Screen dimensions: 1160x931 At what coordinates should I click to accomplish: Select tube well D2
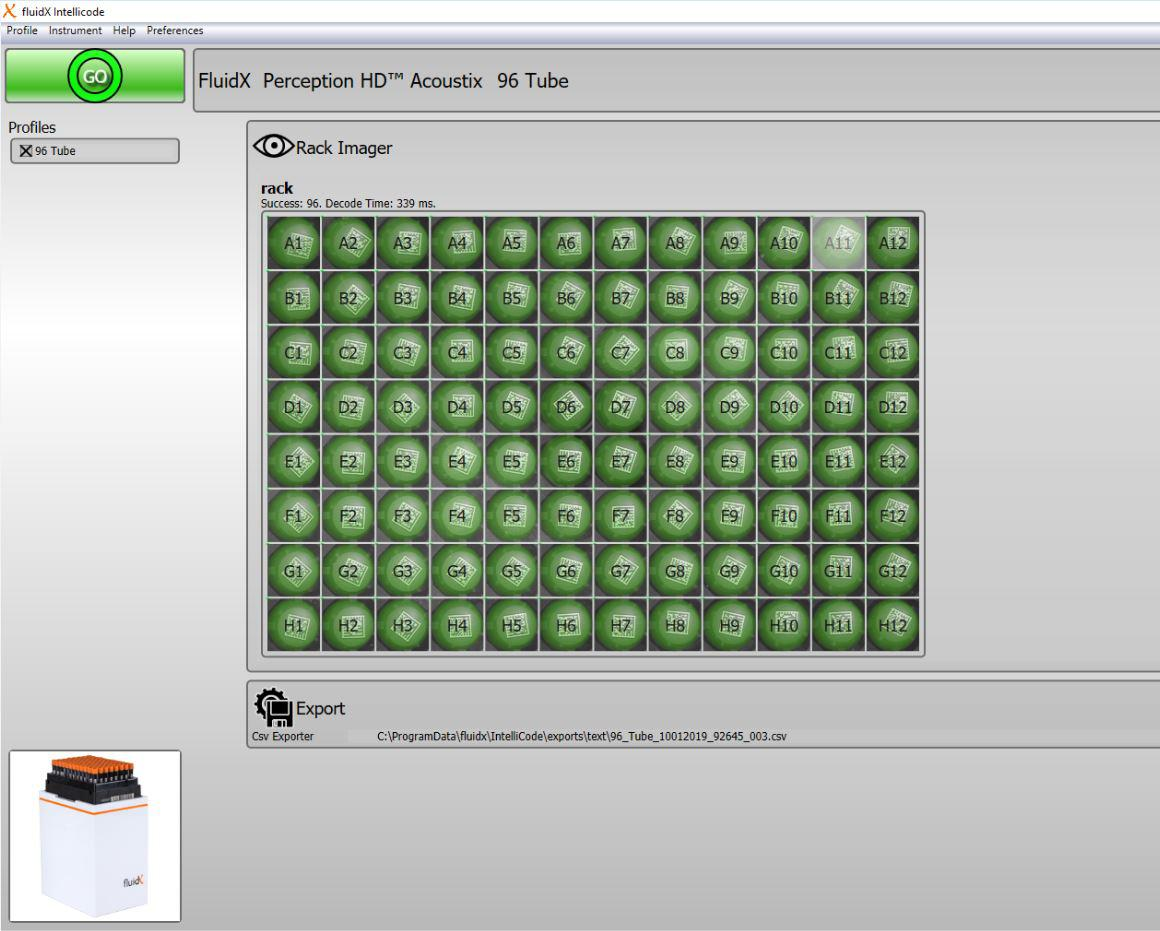[348, 407]
